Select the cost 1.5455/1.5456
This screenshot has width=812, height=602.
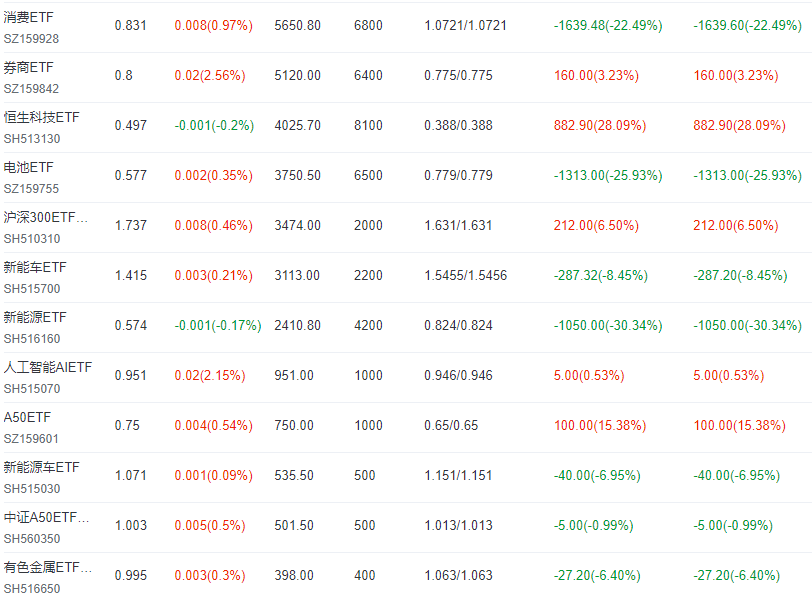[x=466, y=276]
